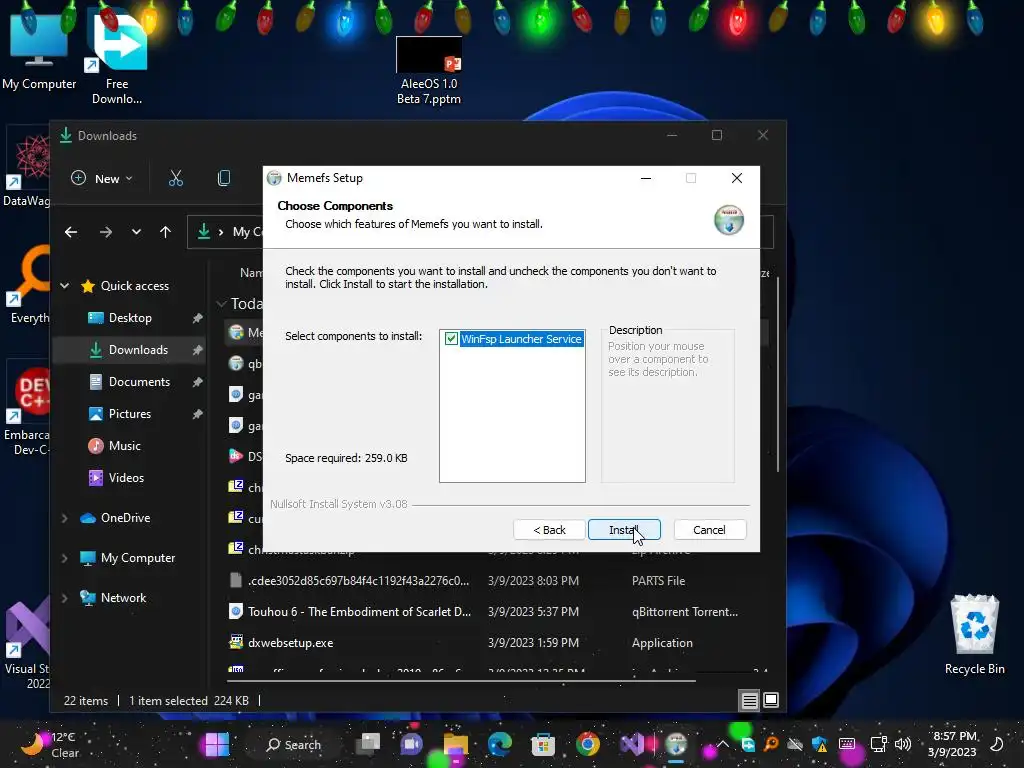Open Music in the Explorer sidebar
This screenshot has width=1024, height=768.
click(124, 446)
